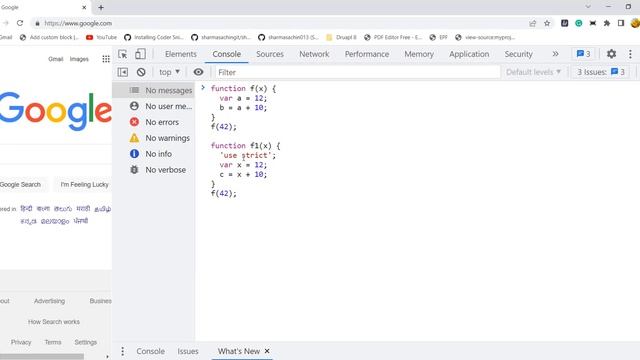Open a new browser tab with plus
Screen dimensions: 640x360
[101, 7]
